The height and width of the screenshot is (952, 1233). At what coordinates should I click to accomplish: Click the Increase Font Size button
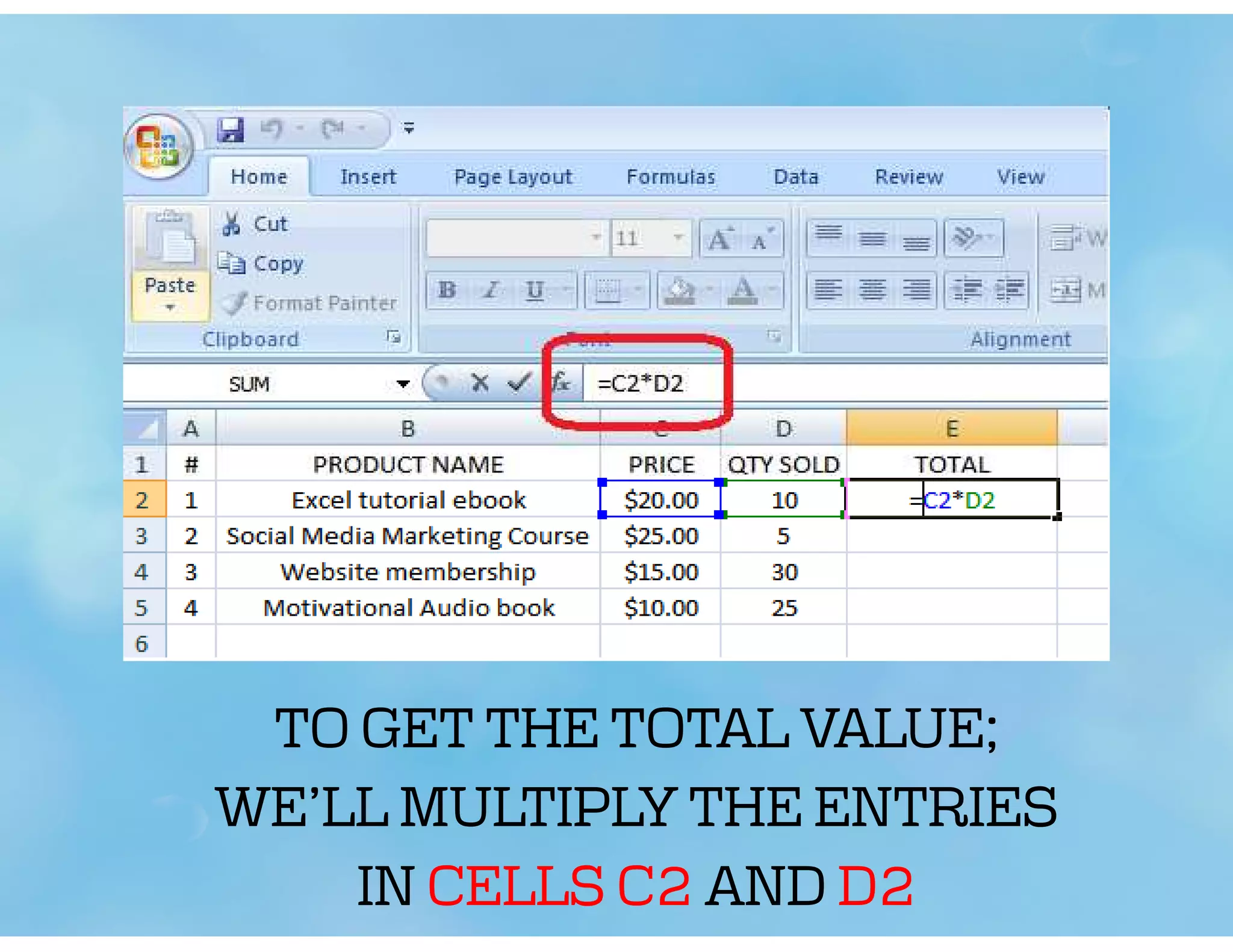(x=720, y=239)
